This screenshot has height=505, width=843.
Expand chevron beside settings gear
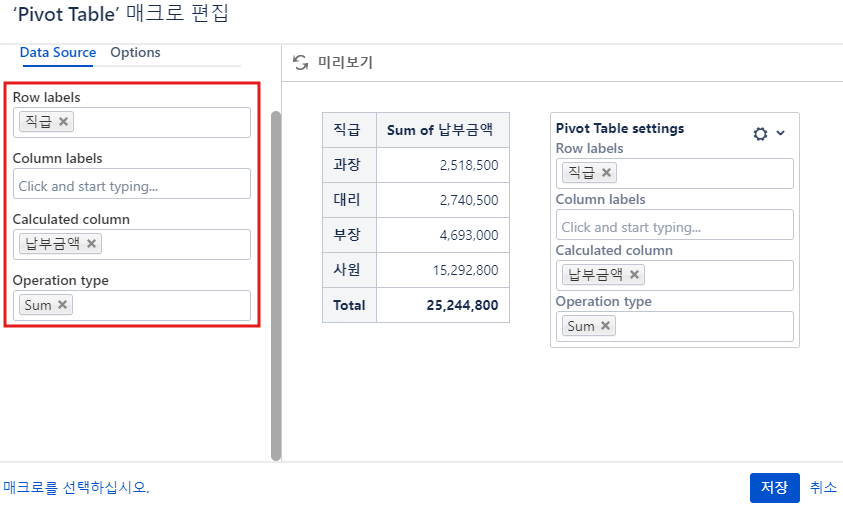tap(781, 133)
